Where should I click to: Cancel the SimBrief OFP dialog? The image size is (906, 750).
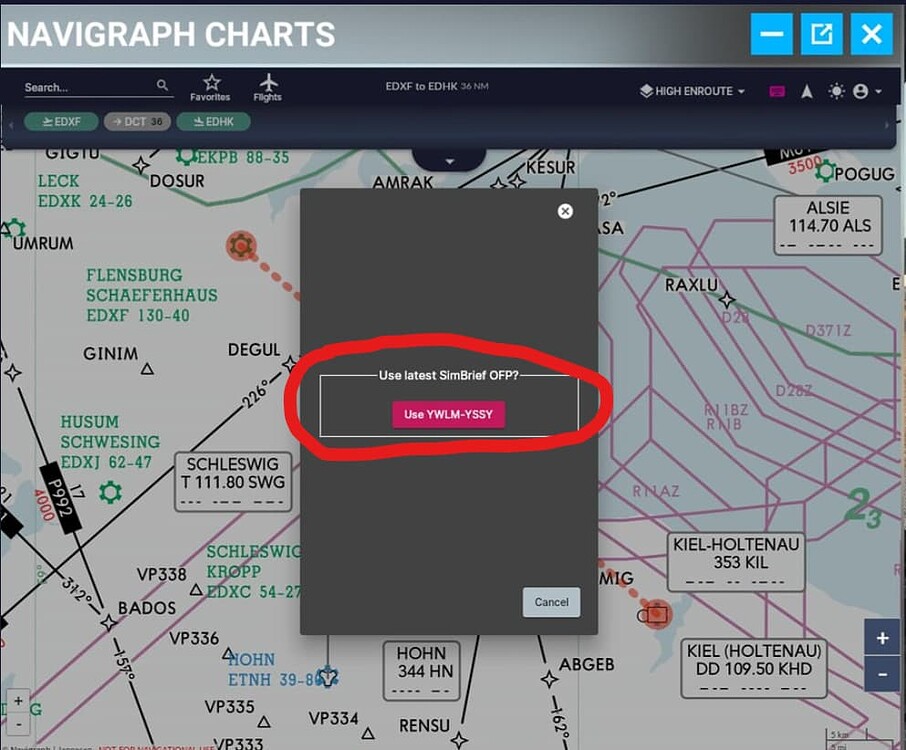click(x=551, y=602)
